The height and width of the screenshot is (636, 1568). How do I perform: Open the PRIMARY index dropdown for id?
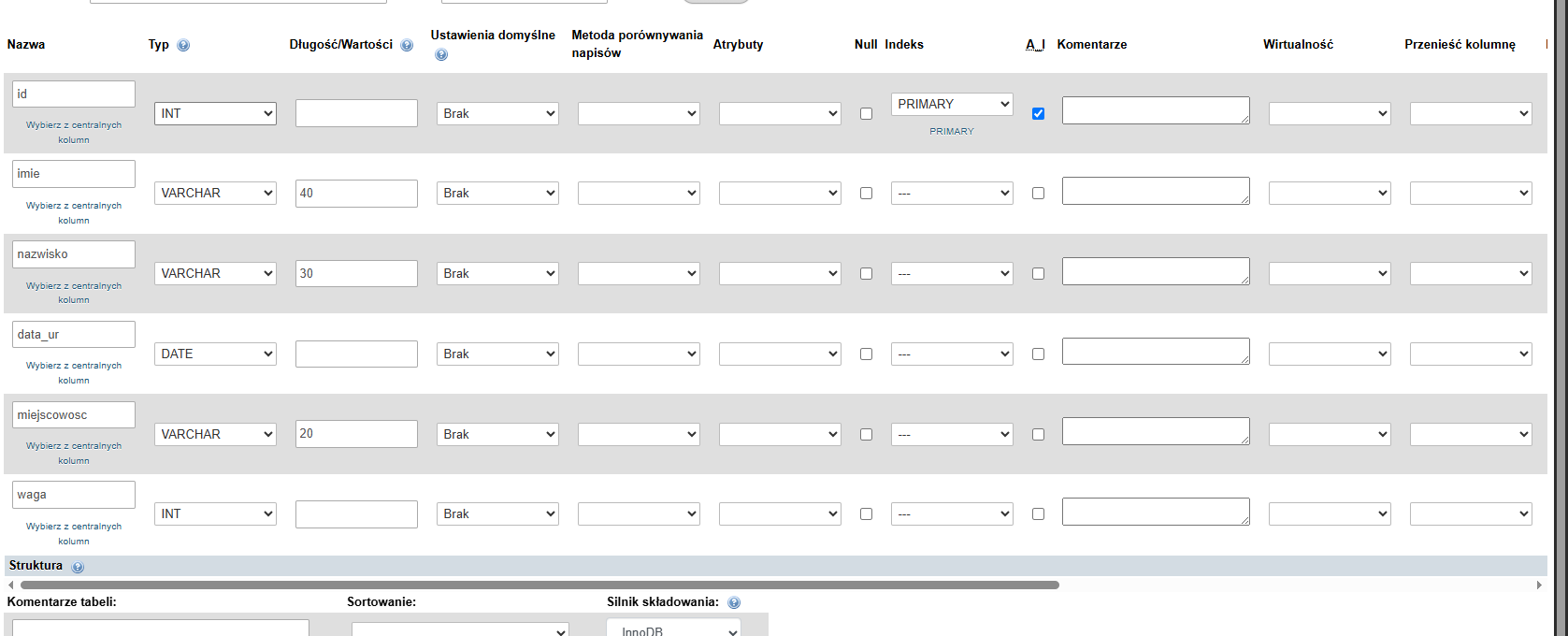click(952, 104)
